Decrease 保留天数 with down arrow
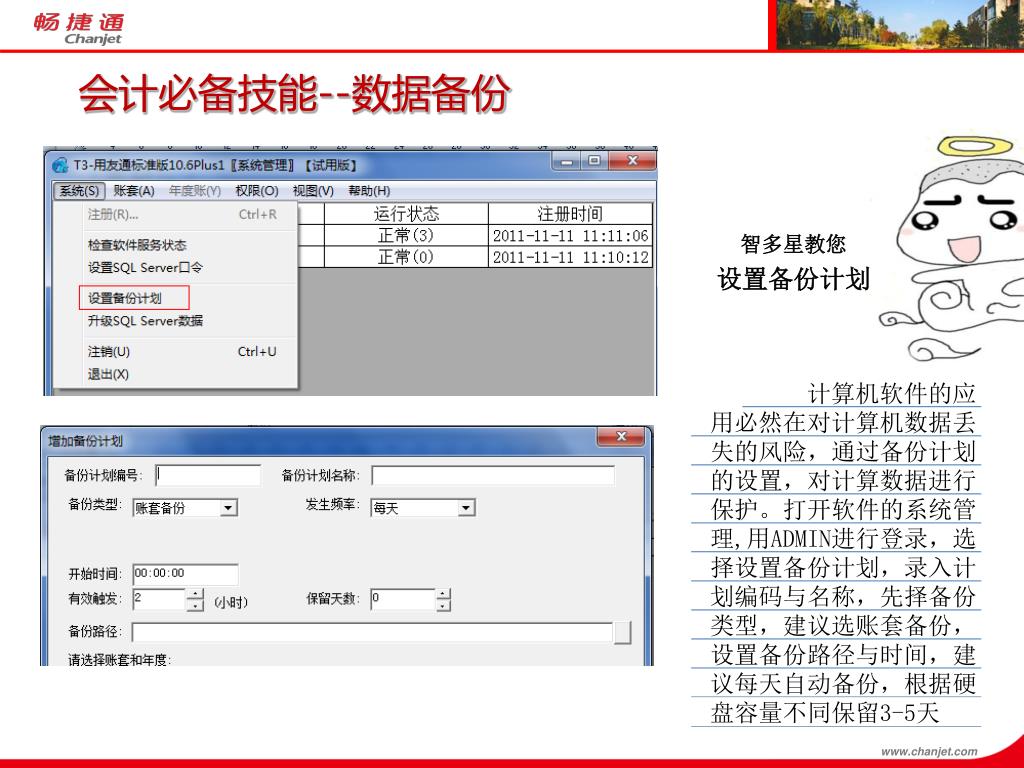Viewport: 1024px width, 768px height. pos(443,605)
